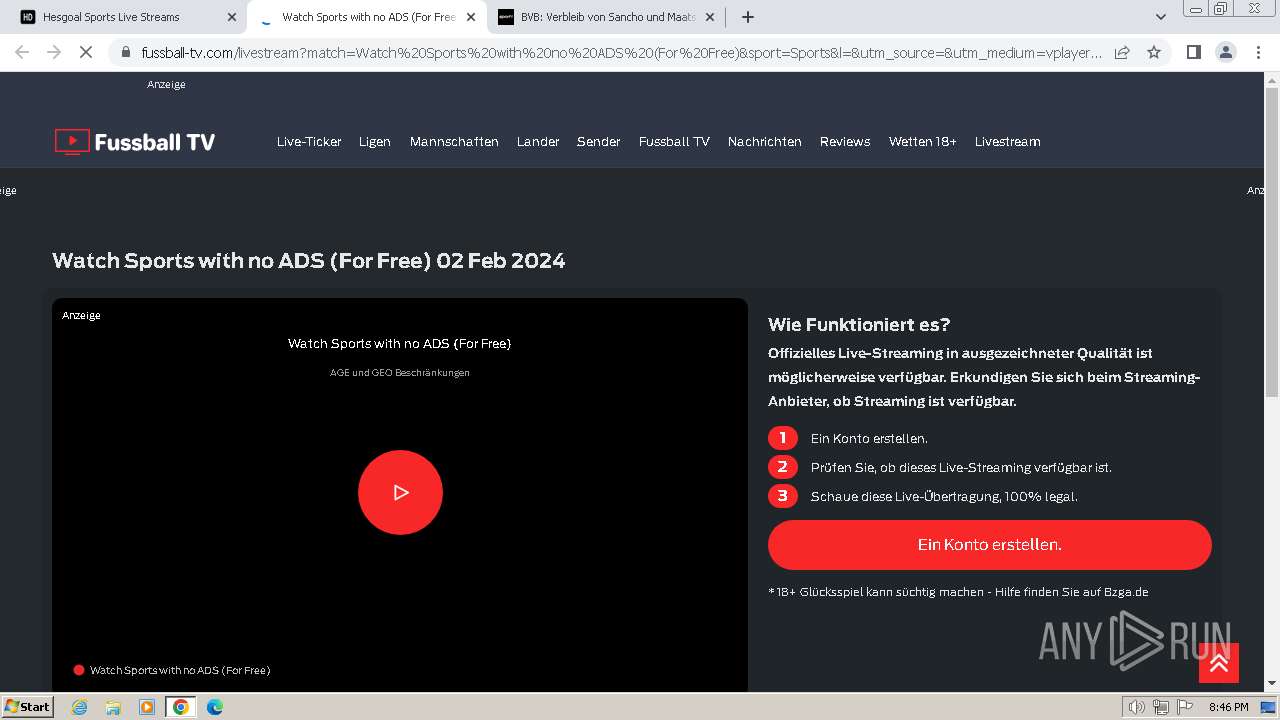Click the address bar URL
1280x720 pixels.
pyautogui.click(x=620, y=52)
